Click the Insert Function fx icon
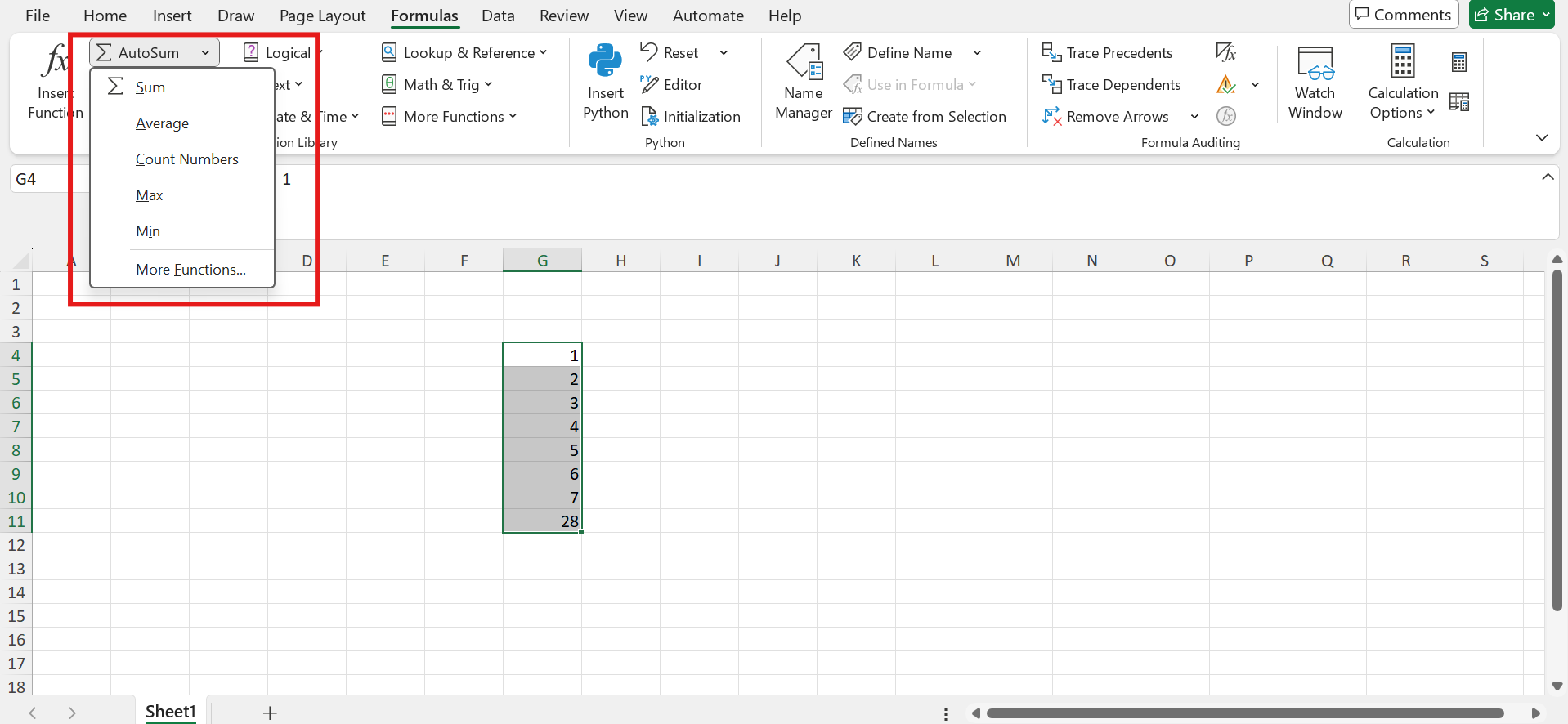 click(56, 61)
